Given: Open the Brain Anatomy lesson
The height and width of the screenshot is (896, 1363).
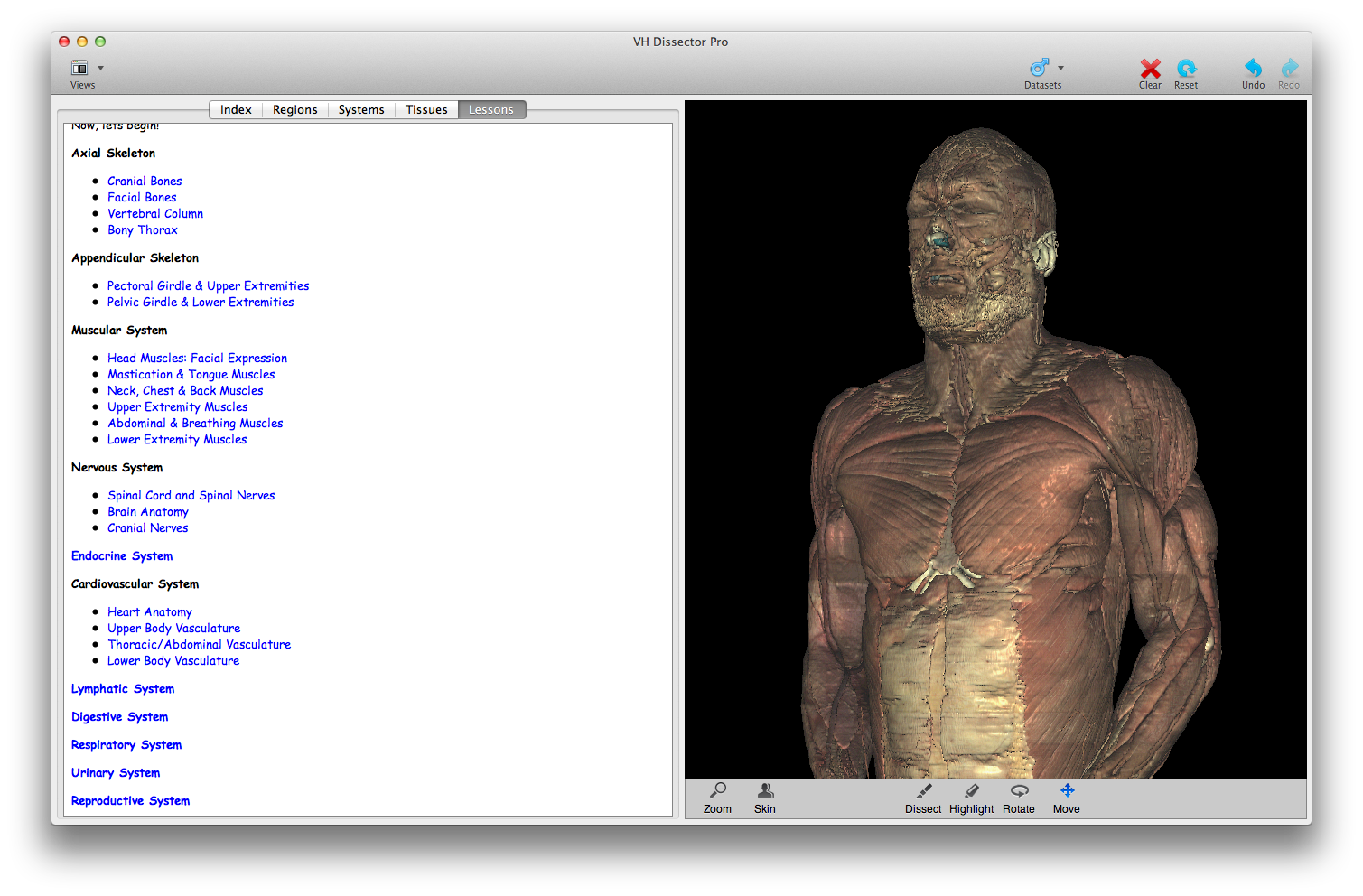Looking at the screenshot, I should pyautogui.click(x=148, y=511).
